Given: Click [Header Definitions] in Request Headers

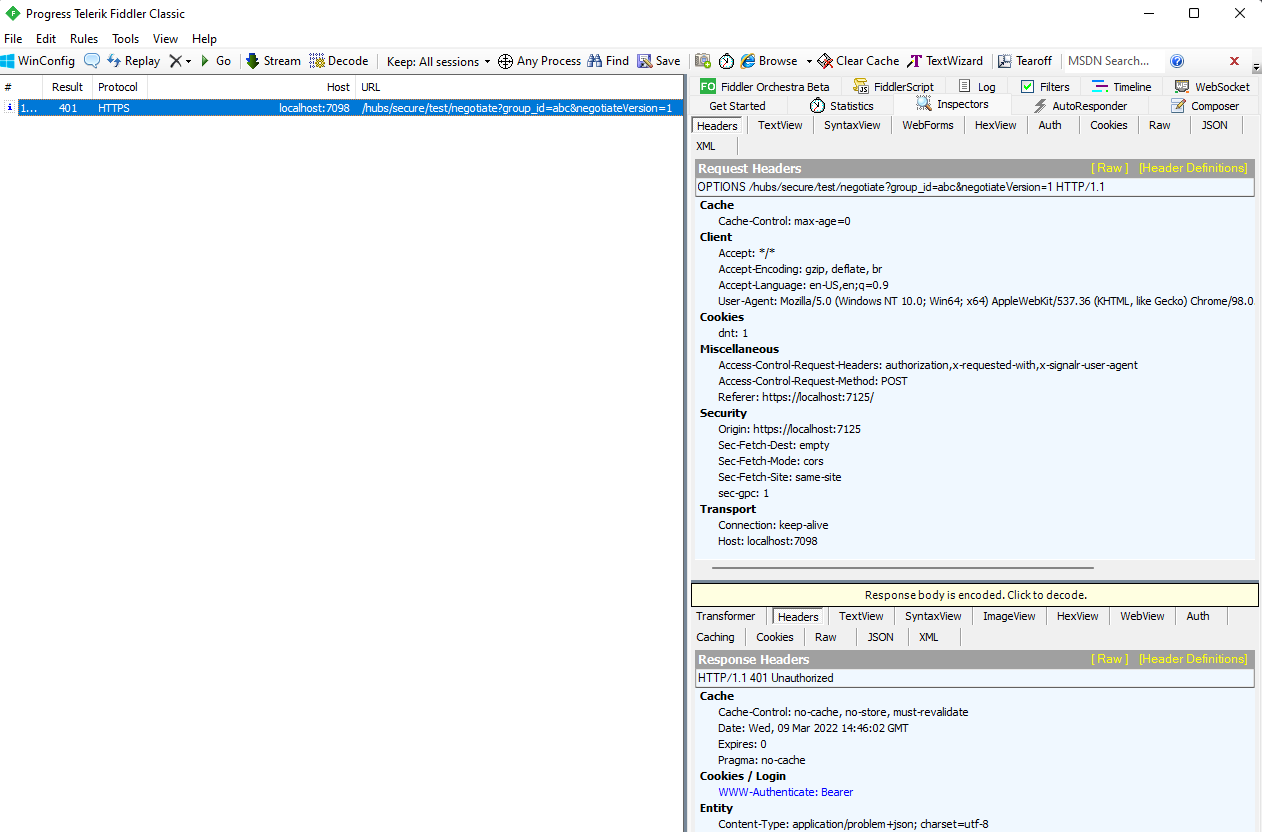Looking at the screenshot, I should click(x=1193, y=168).
